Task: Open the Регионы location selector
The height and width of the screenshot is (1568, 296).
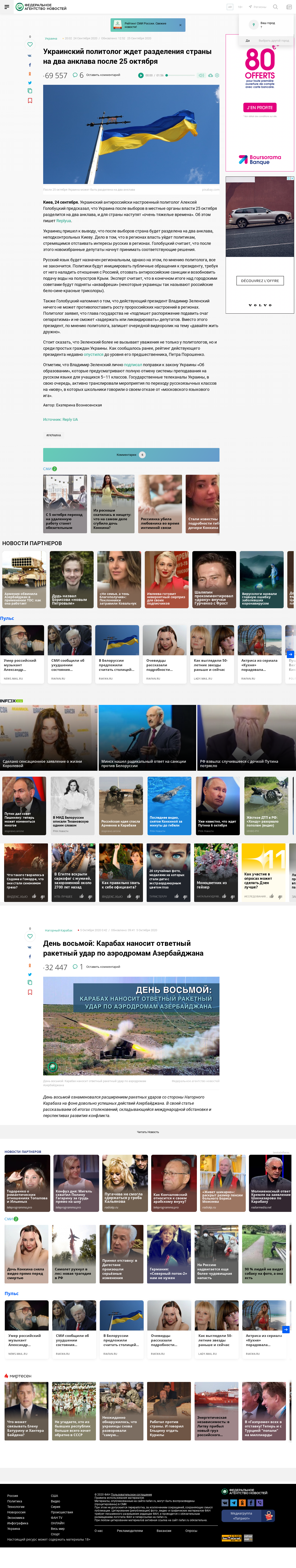Action: 258,7
